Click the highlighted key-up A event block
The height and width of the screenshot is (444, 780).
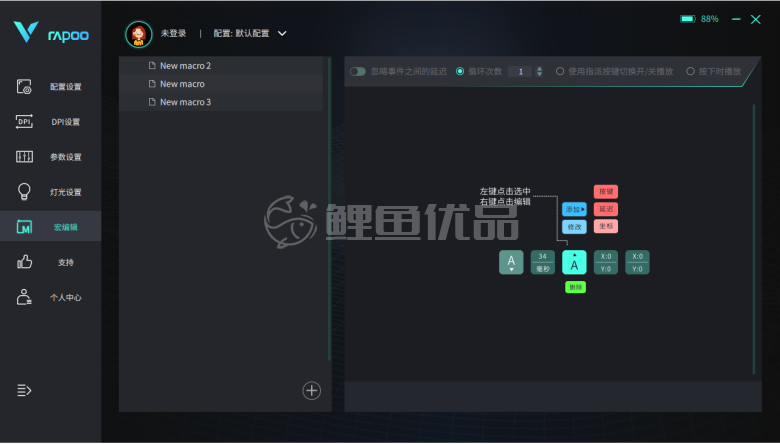[x=574, y=262]
